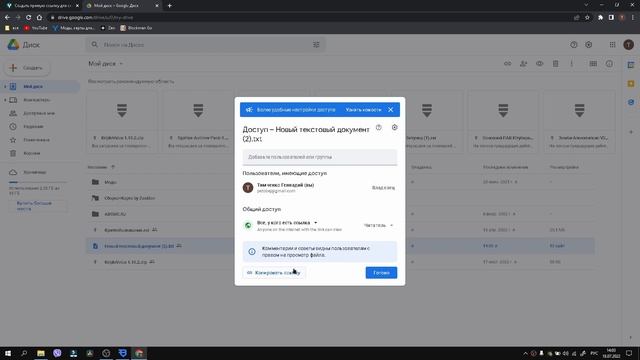This screenshot has height=360, width=640.
Task: Click the share with people toolbar icon
Action: (523, 64)
